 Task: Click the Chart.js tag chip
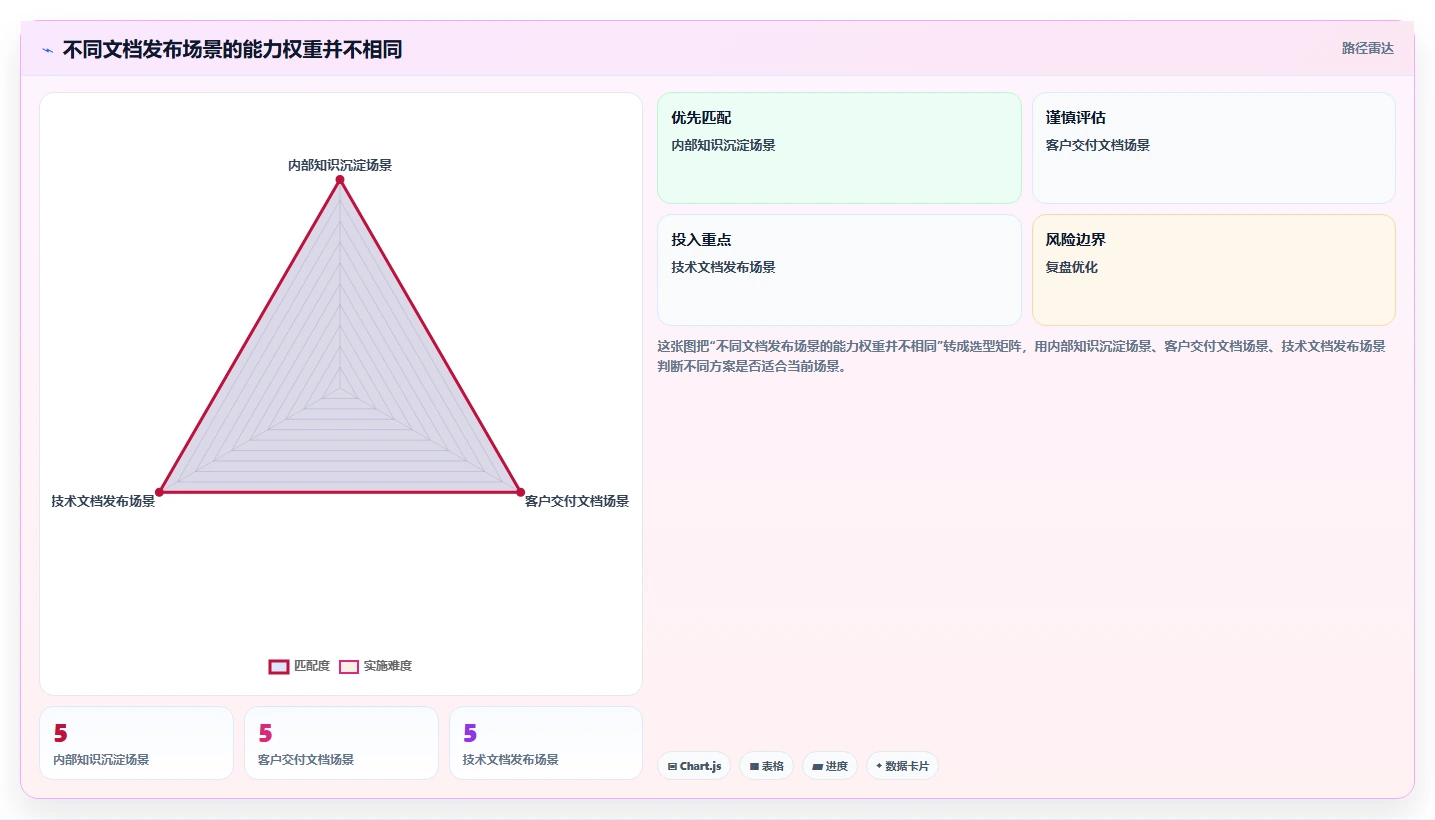click(x=694, y=766)
